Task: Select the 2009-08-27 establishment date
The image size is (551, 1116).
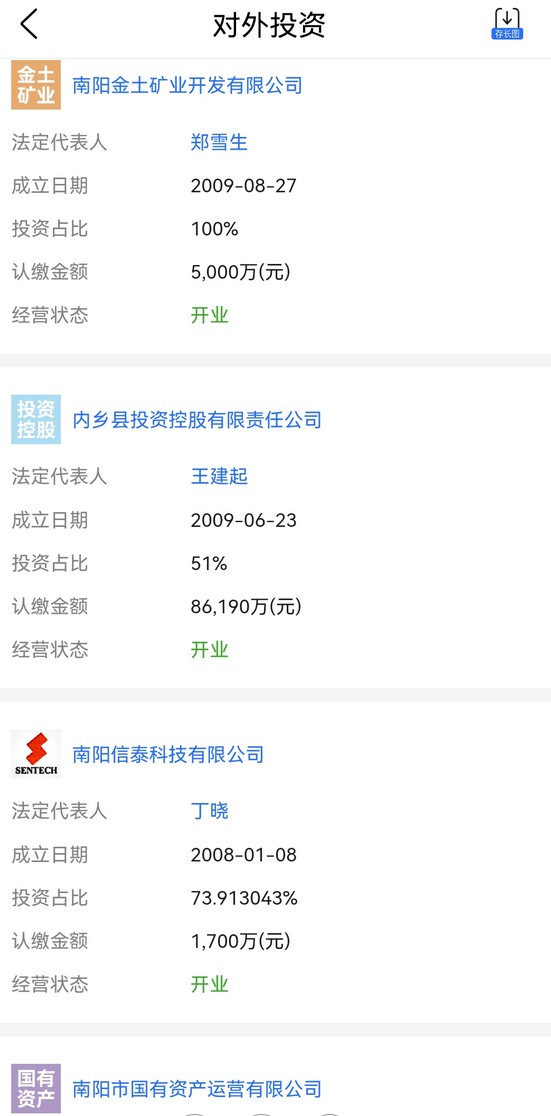Action: click(243, 186)
